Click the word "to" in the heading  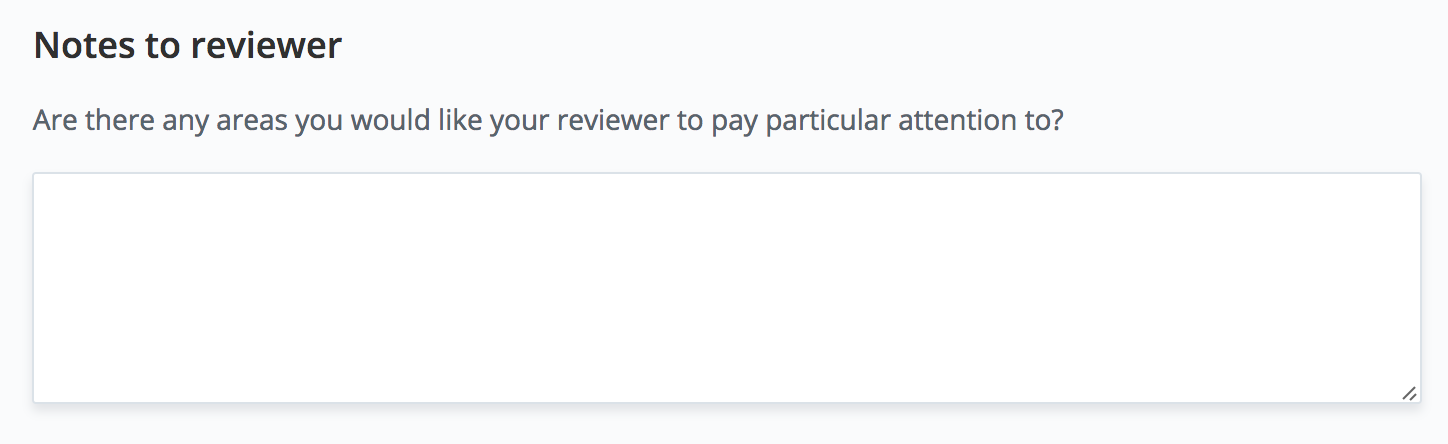click(x=159, y=46)
